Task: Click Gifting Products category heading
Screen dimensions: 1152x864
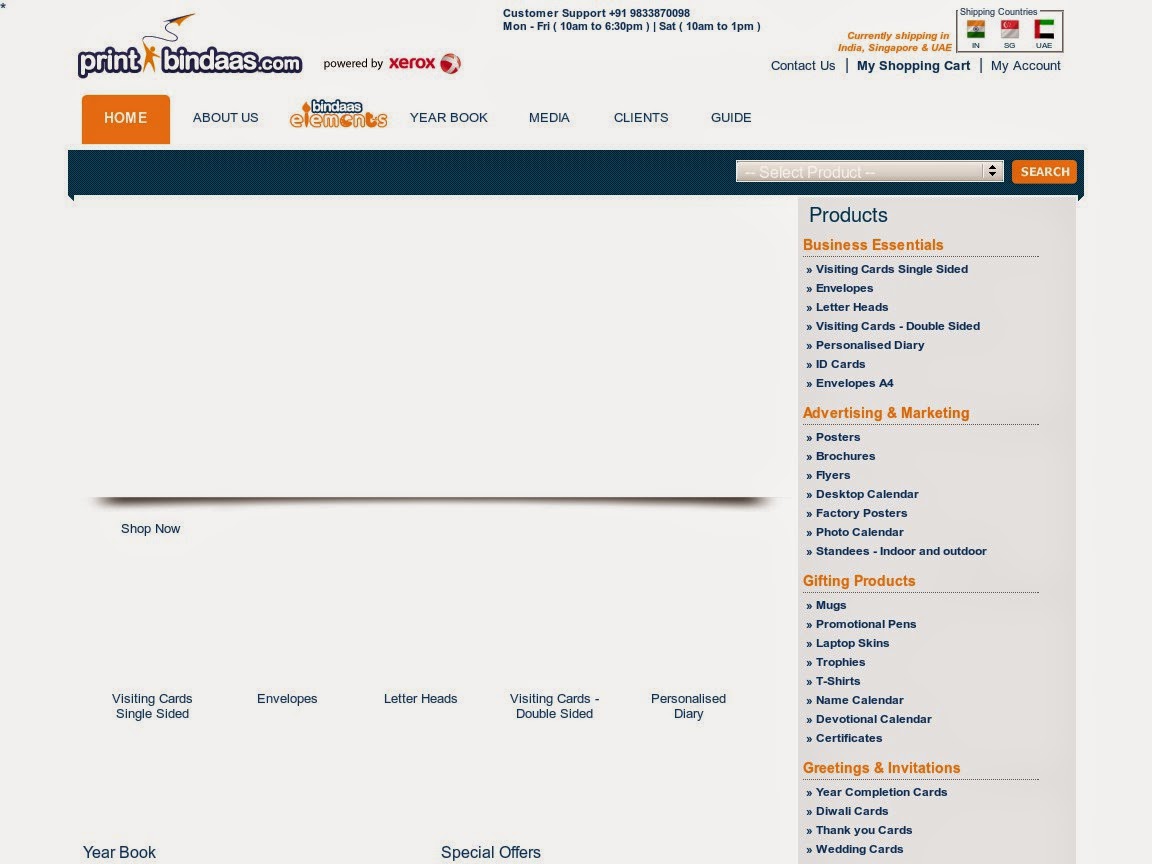Action: [858, 581]
